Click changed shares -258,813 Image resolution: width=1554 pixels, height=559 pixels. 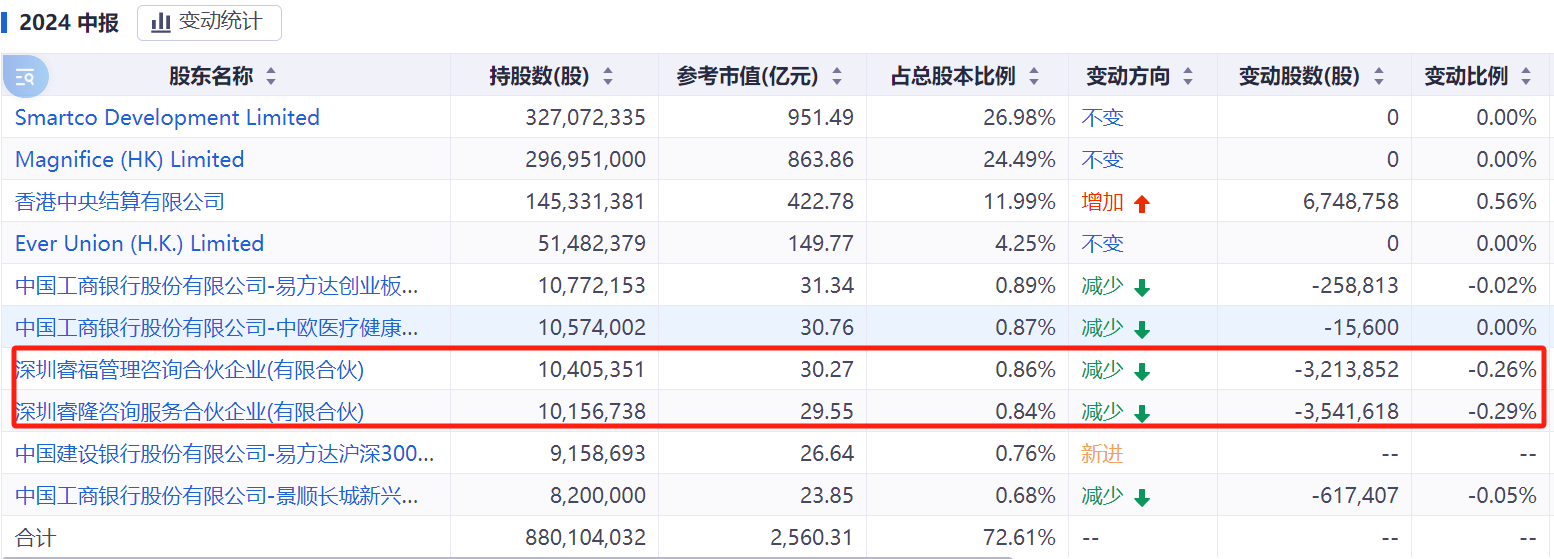click(x=1355, y=285)
